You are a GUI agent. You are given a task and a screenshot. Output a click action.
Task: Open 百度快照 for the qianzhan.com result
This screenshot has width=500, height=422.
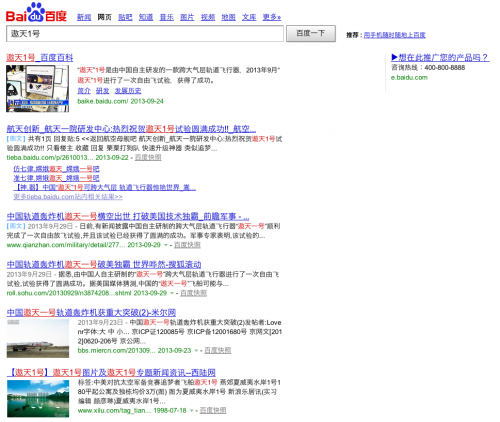[187, 245]
